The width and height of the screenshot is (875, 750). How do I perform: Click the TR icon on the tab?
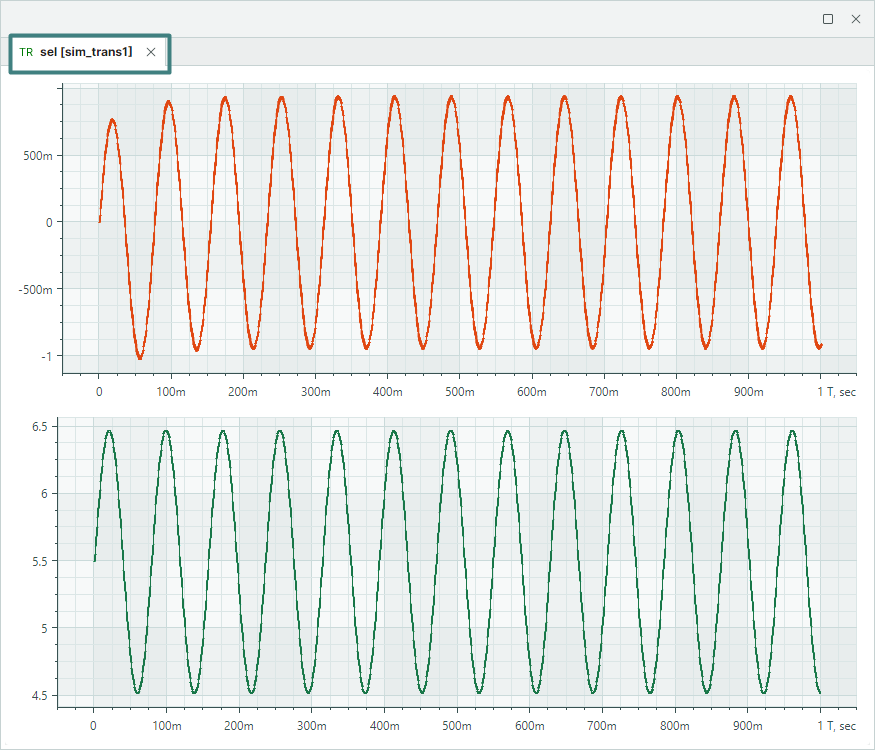pyautogui.click(x=26, y=52)
